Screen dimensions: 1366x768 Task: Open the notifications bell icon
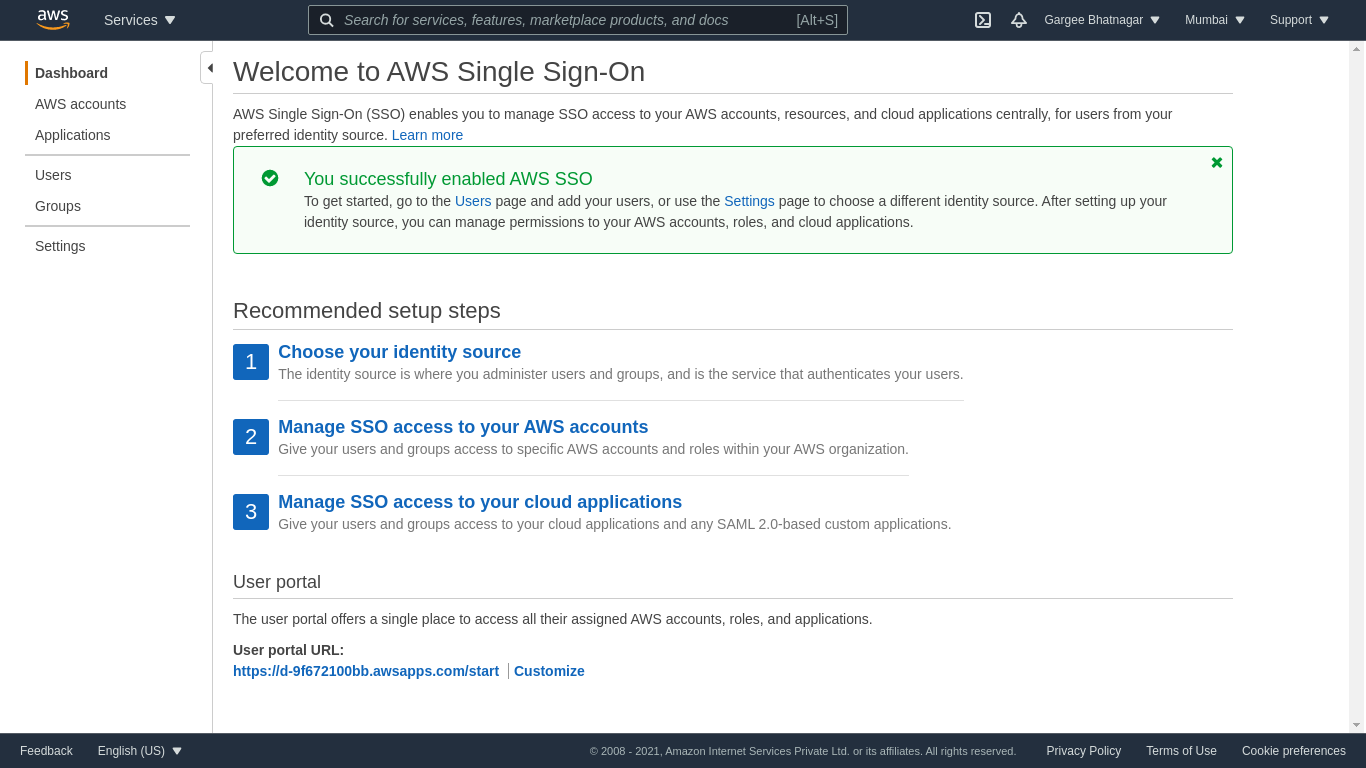click(1018, 20)
